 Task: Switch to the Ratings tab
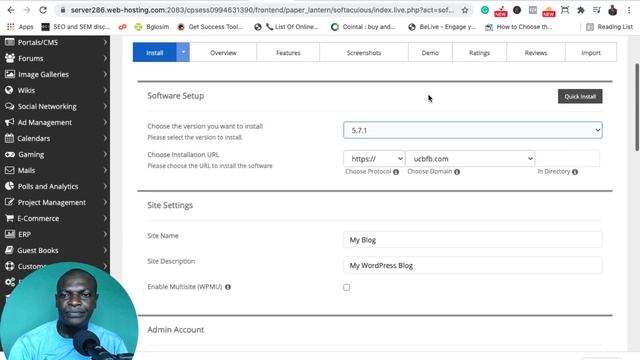(x=479, y=53)
